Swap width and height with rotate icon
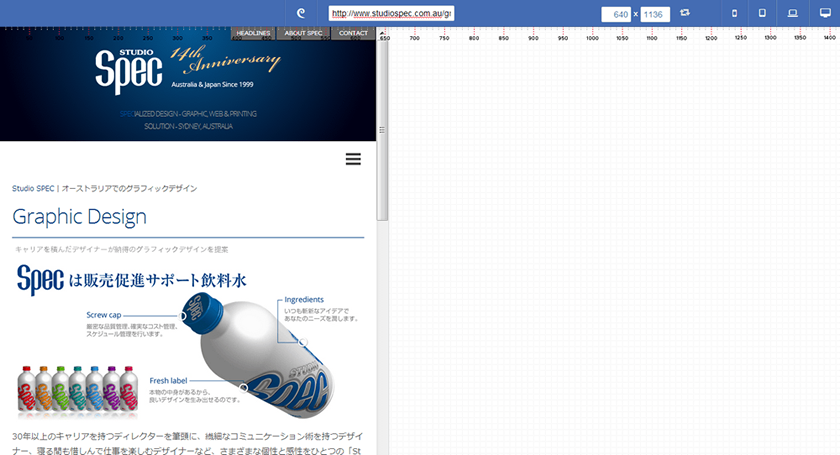Viewport: 840px width, 455px height. point(685,13)
